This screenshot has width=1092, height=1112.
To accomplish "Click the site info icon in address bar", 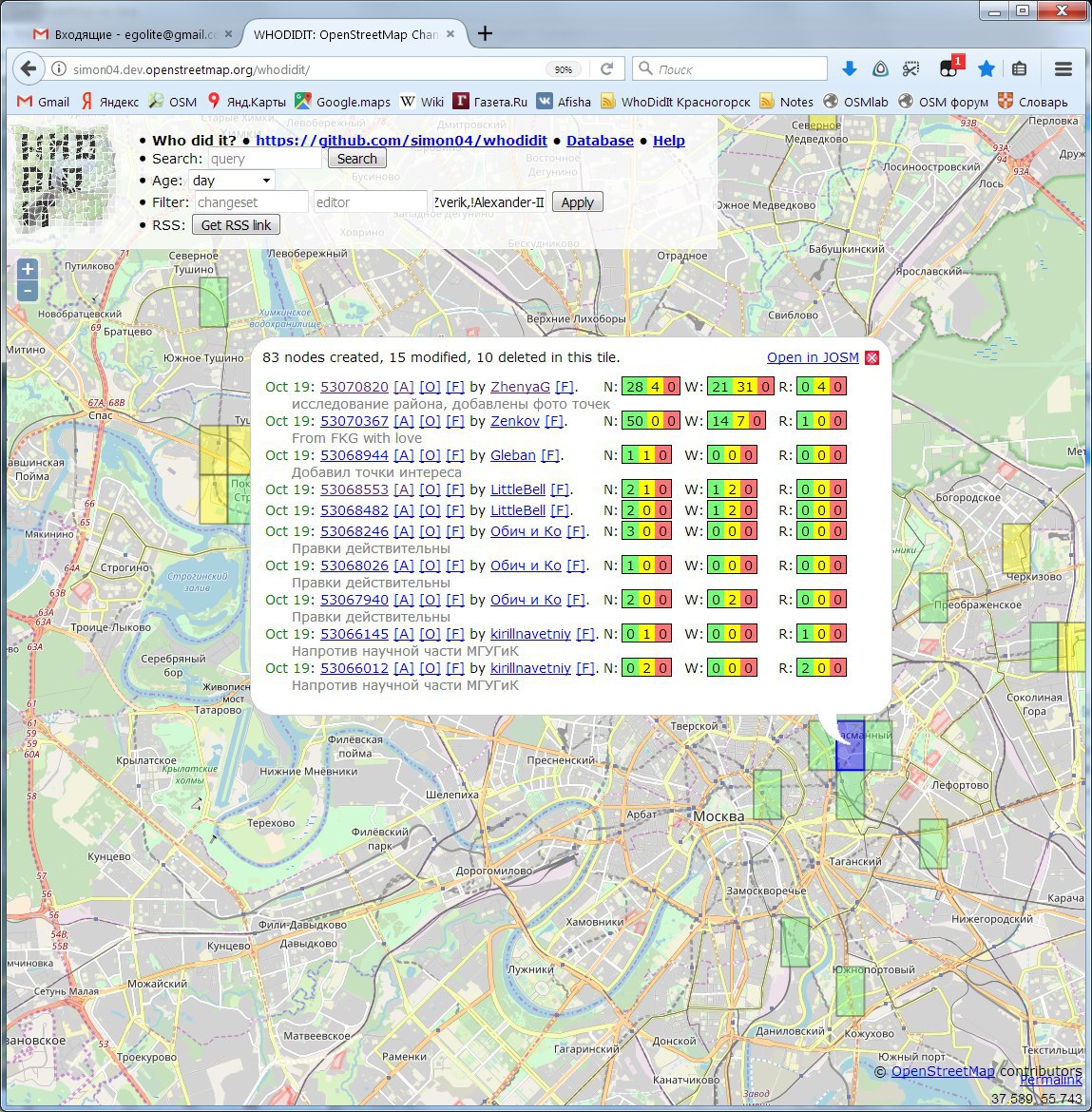I will 59,68.
